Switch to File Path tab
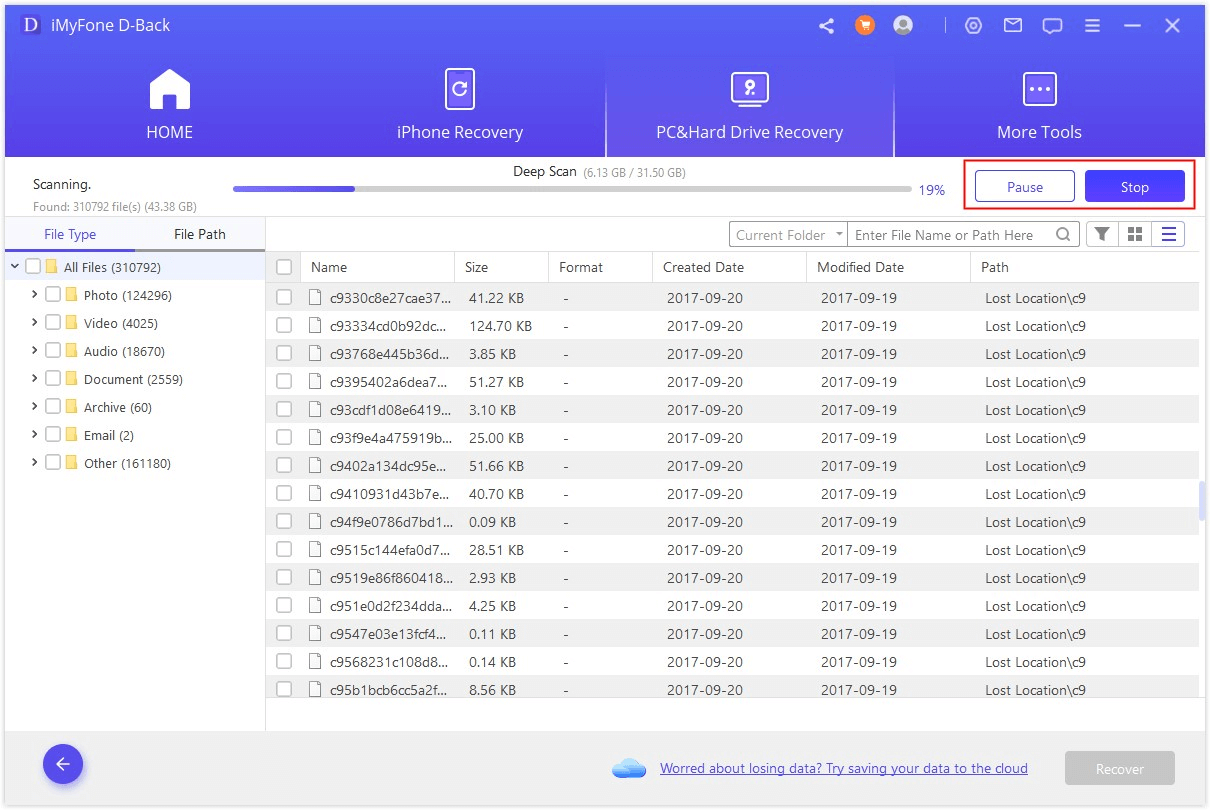Viewport: 1210px width, 810px height. (200, 234)
